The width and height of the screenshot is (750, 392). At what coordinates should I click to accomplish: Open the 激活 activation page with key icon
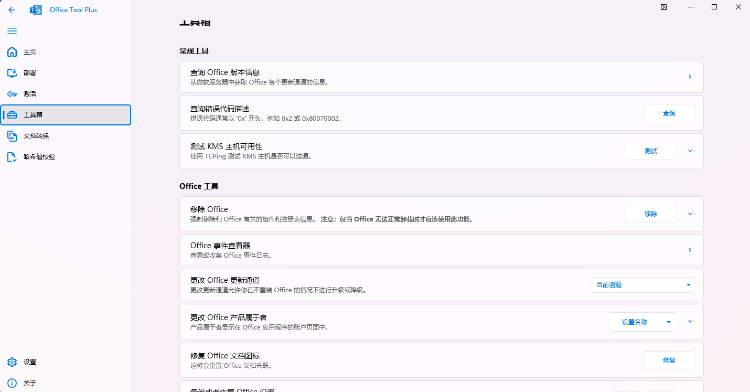[x=66, y=94]
